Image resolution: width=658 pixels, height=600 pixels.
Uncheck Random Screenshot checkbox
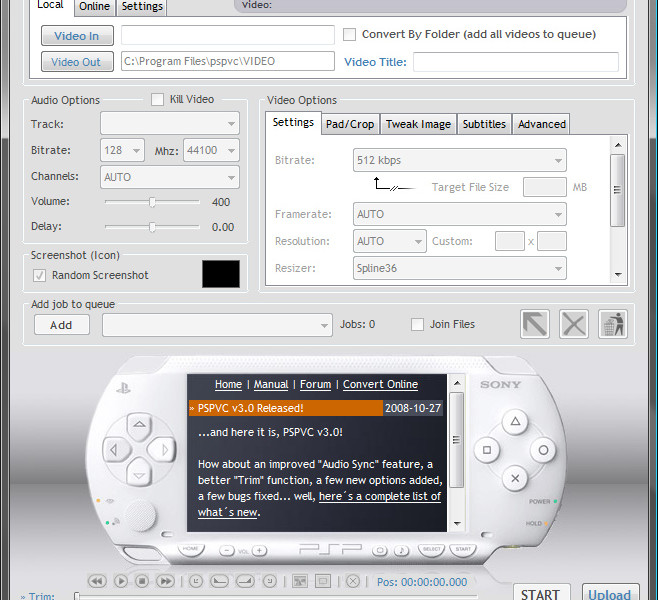[39, 275]
